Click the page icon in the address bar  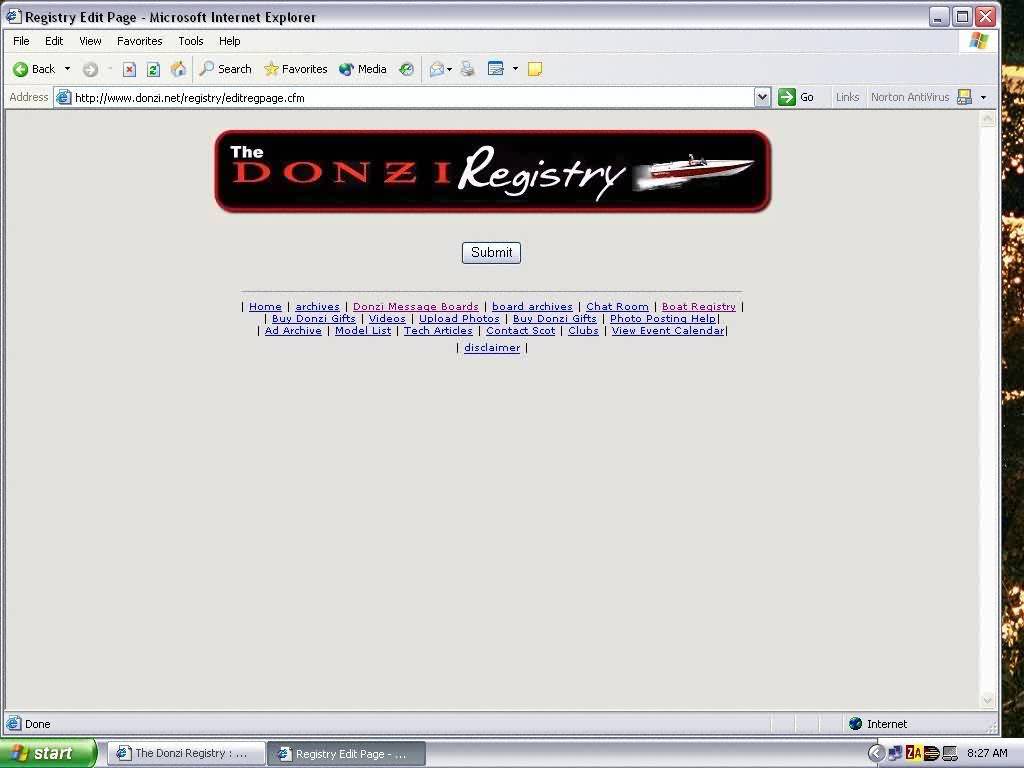[x=63, y=98]
